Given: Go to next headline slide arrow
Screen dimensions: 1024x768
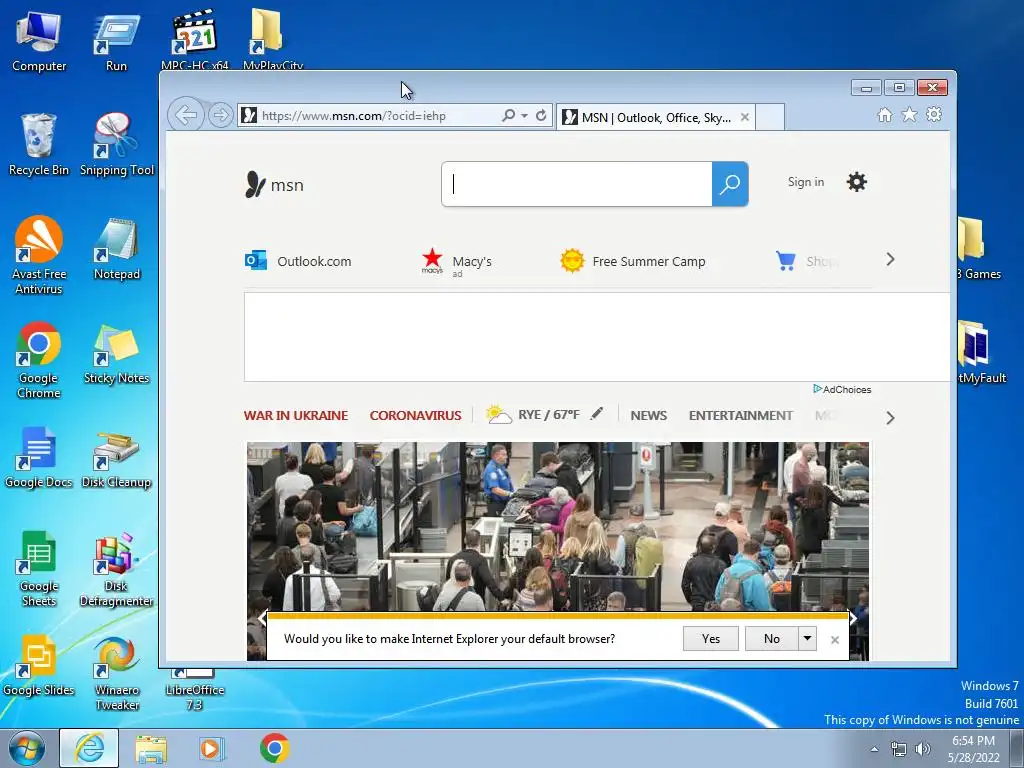Looking at the screenshot, I should [853, 618].
